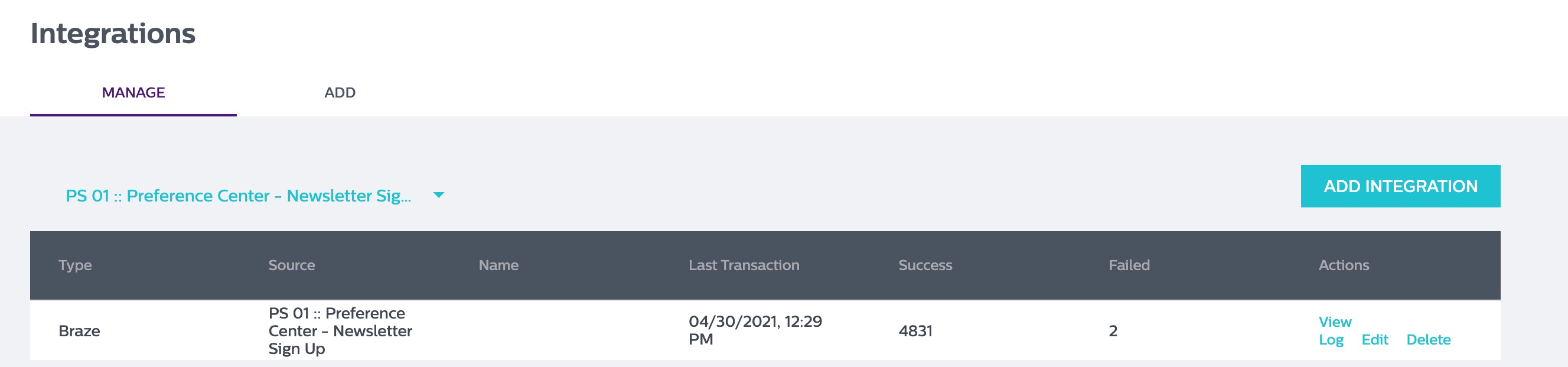Click the success count 4831
Screen dimensions: 1568x367
coord(915,331)
